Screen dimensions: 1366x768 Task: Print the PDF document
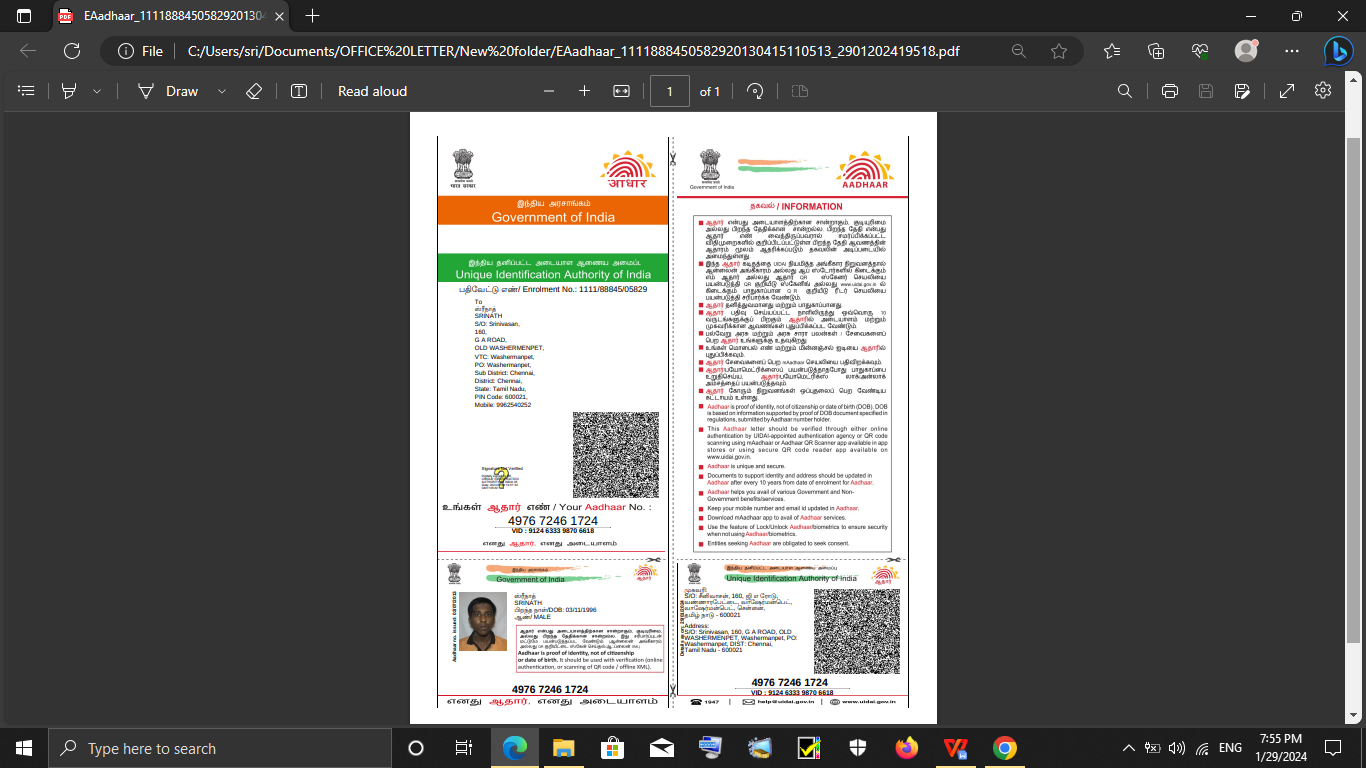(x=1169, y=91)
